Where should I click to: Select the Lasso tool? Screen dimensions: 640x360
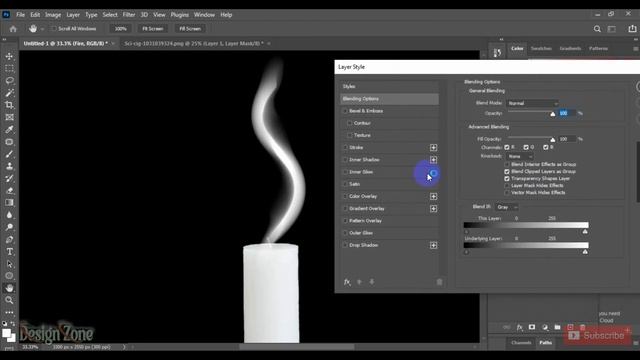[x=9, y=80]
